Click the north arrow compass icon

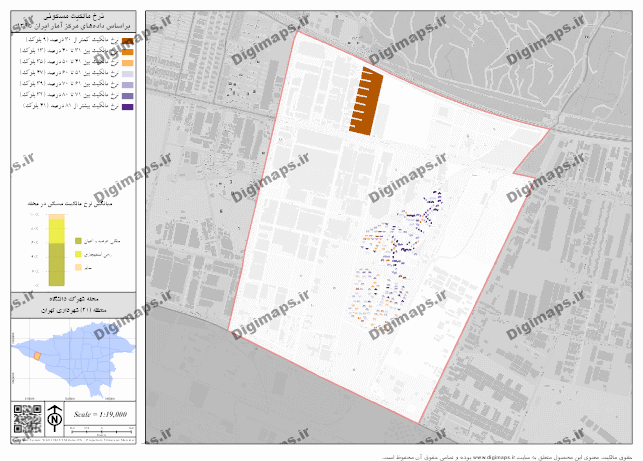(x=53, y=417)
